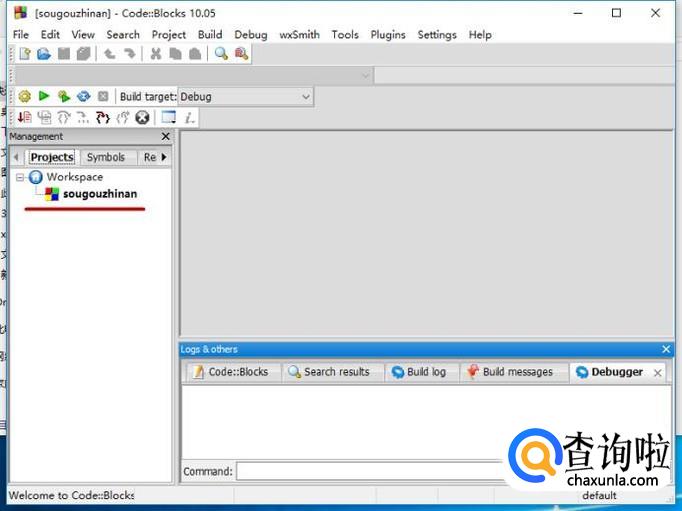Open the Debug menu
This screenshot has width=682, height=511.
(x=251, y=34)
